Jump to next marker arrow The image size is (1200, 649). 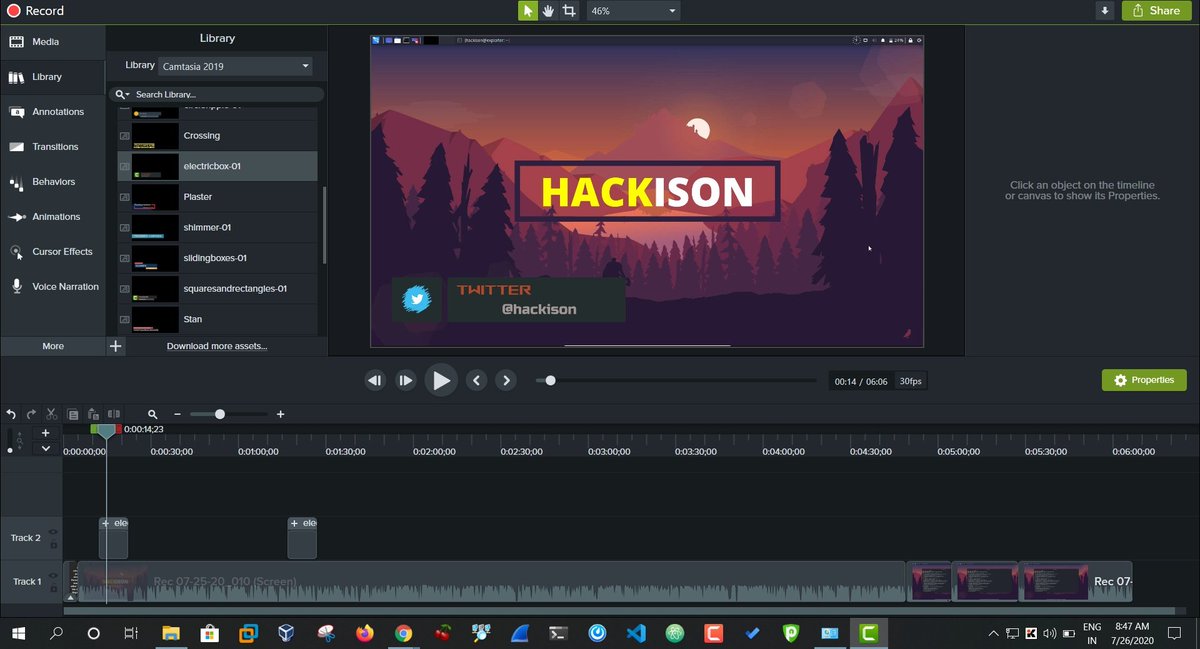coord(506,380)
